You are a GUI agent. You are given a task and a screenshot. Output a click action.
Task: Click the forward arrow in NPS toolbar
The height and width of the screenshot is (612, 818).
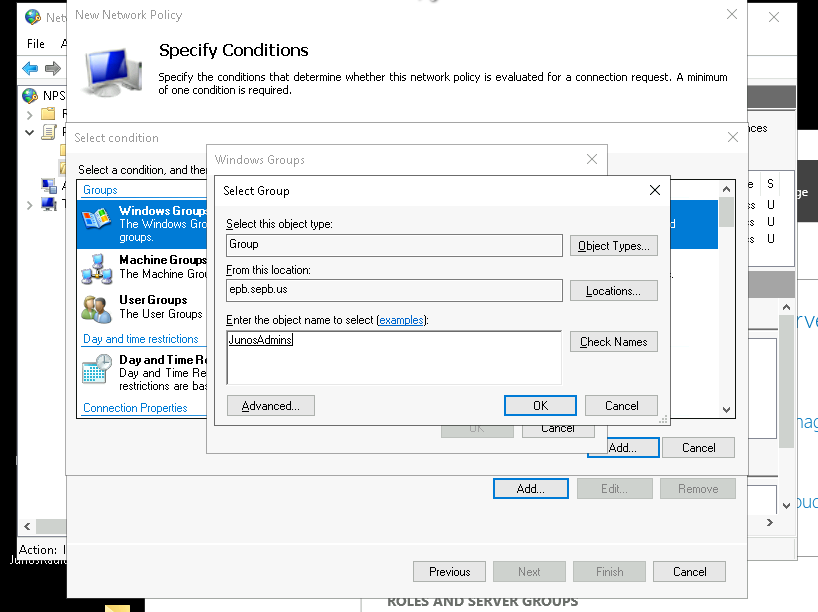coord(52,68)
